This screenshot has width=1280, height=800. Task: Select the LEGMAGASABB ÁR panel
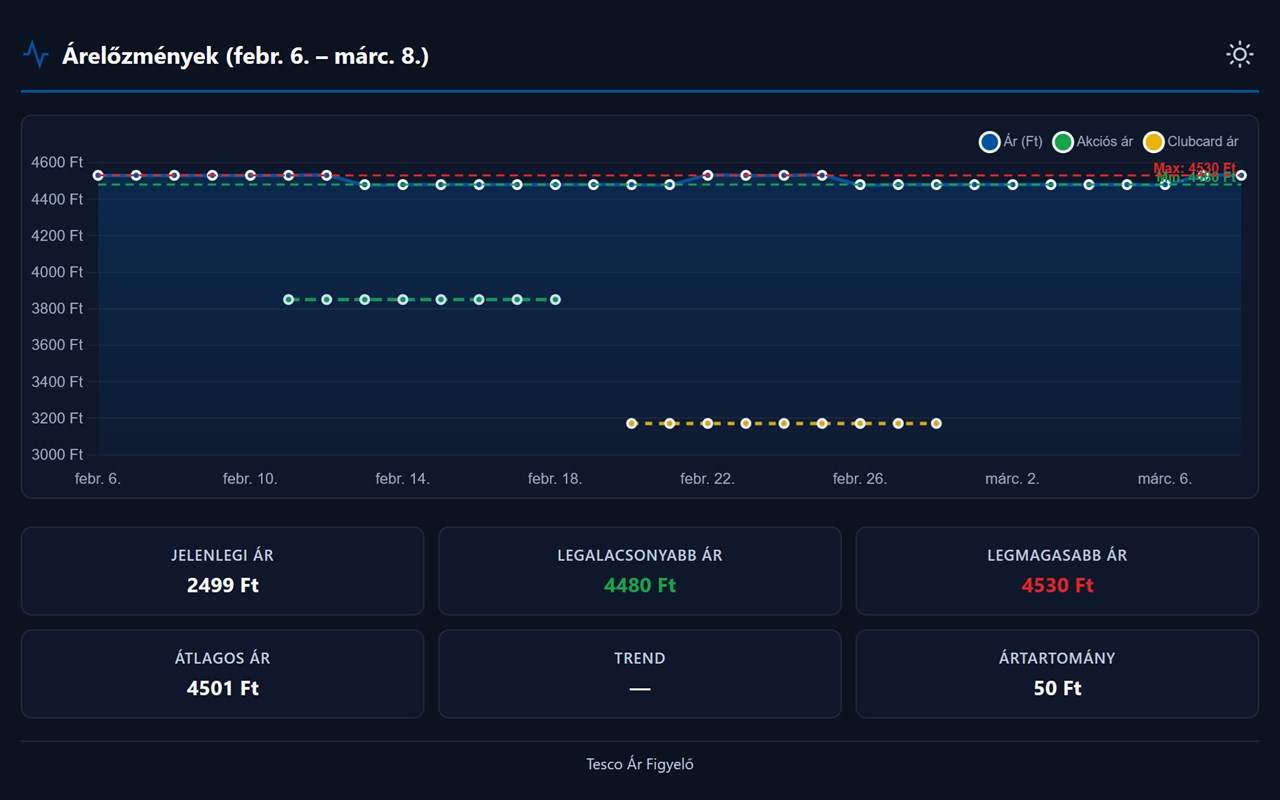pos(1057,571)
